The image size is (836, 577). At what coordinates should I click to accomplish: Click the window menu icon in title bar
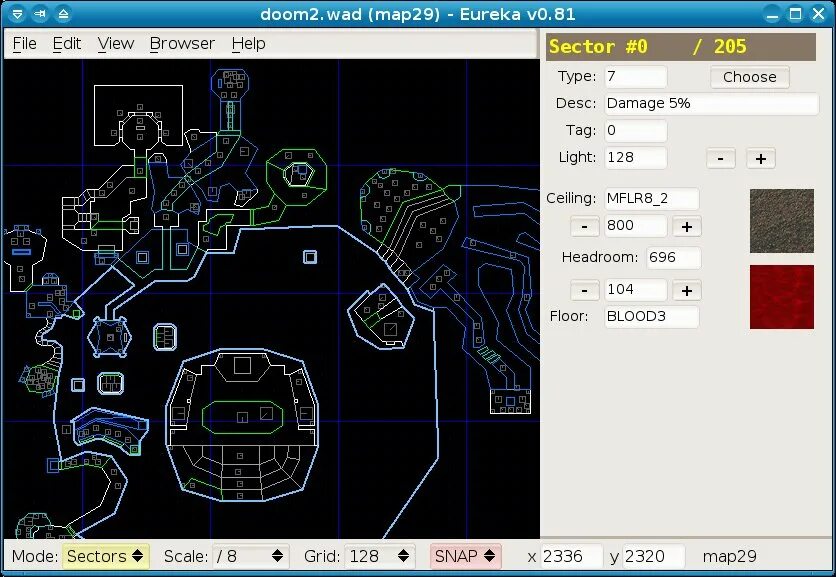click(17, 14)
